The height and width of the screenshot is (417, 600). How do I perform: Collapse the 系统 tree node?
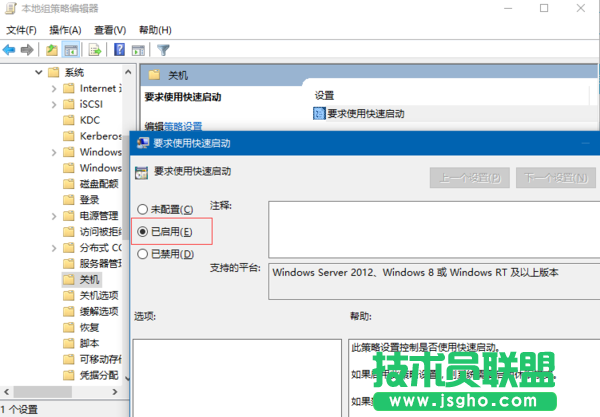click(38, 73)
